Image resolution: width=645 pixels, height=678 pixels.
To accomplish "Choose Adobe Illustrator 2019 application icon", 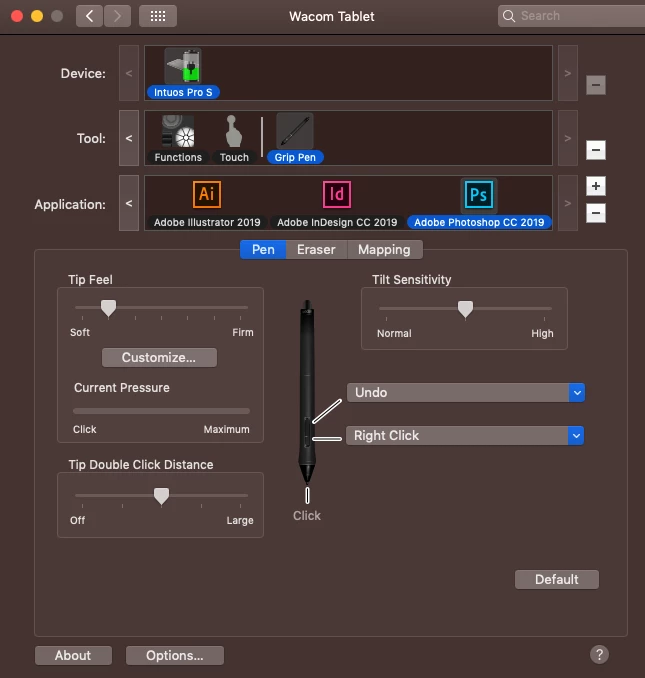I will click(207, 195).
